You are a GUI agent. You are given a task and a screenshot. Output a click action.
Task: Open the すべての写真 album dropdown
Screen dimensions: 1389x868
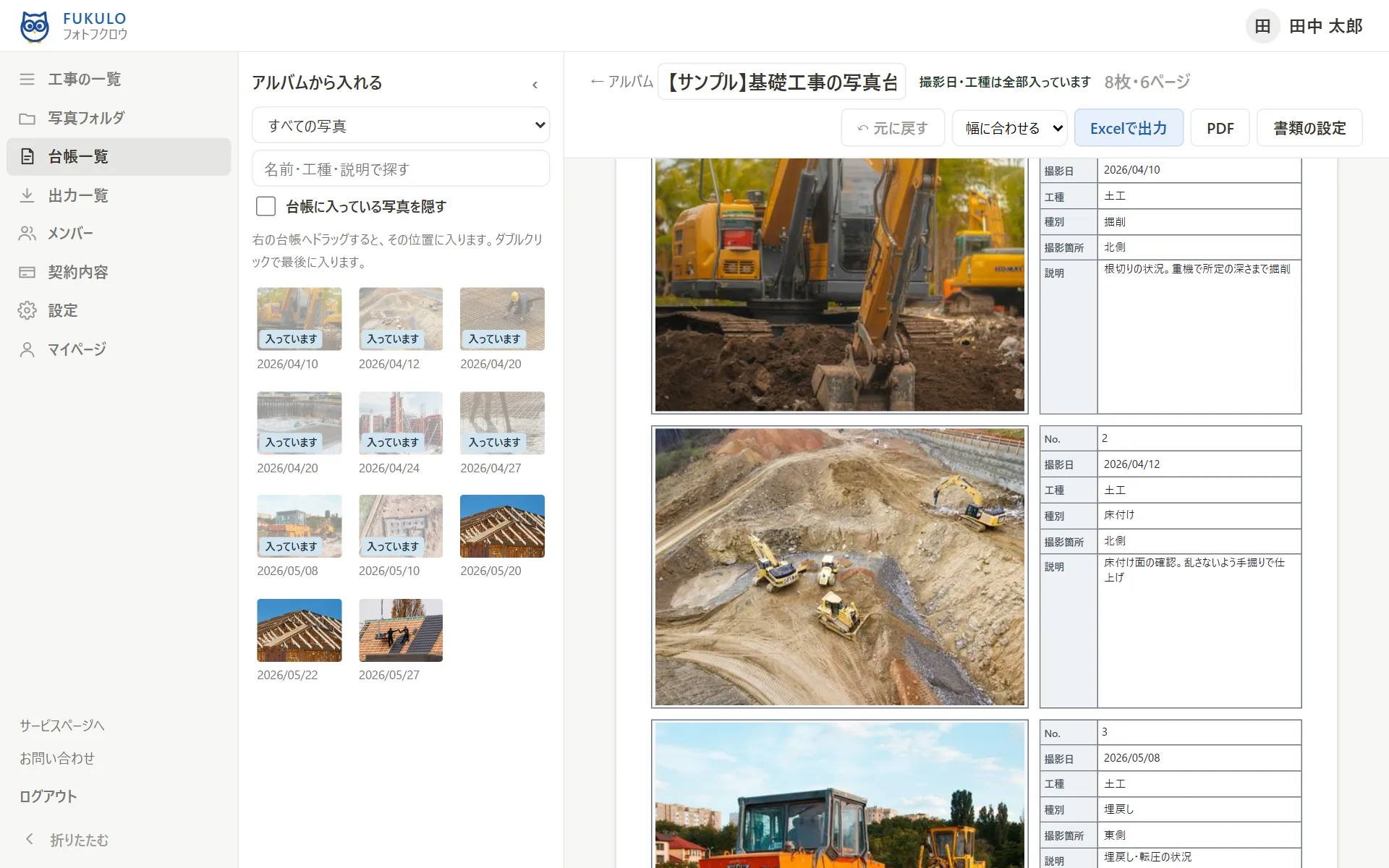click(401, 125)
